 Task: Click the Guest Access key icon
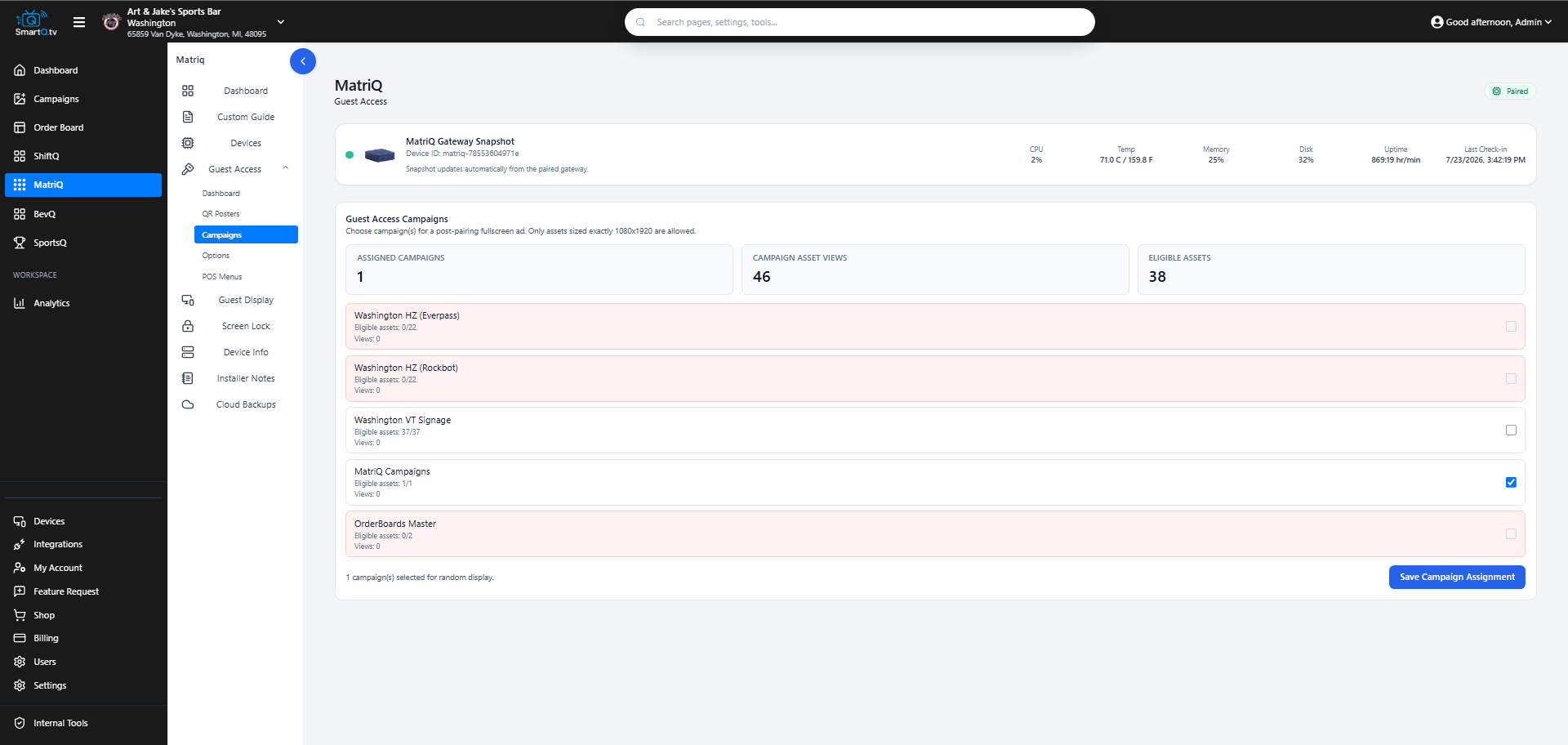pos(188,169)
